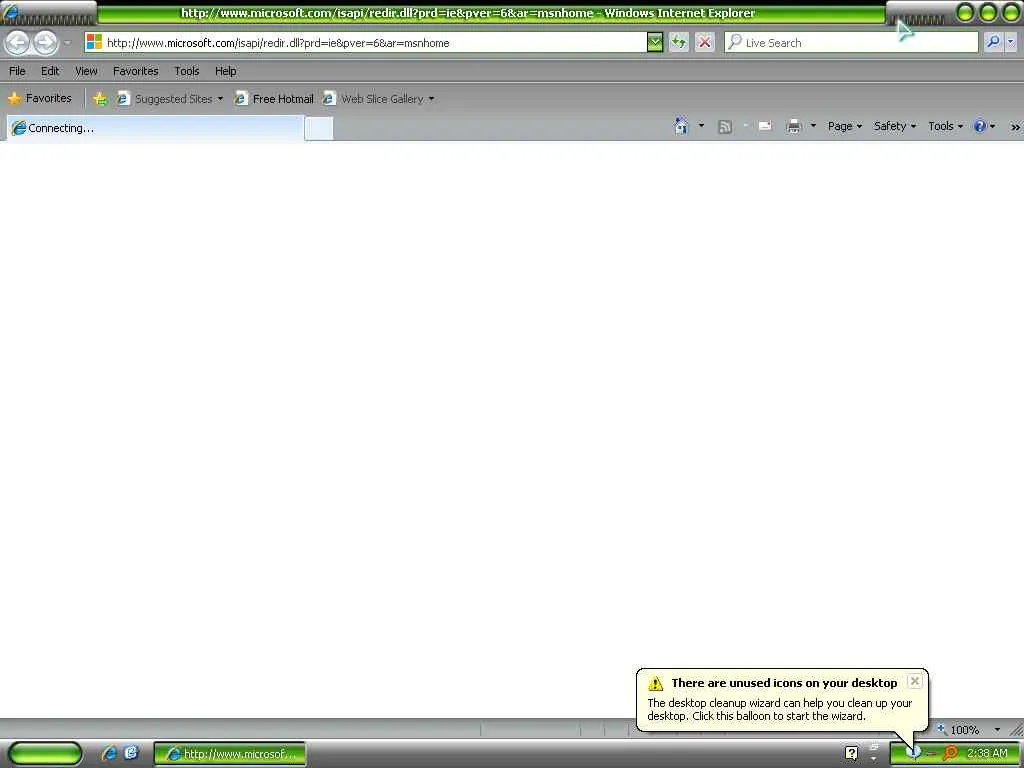Expand command bar overflow chevron
This screenshot has height=768, width=1024.
click(x=1015, y=127)
